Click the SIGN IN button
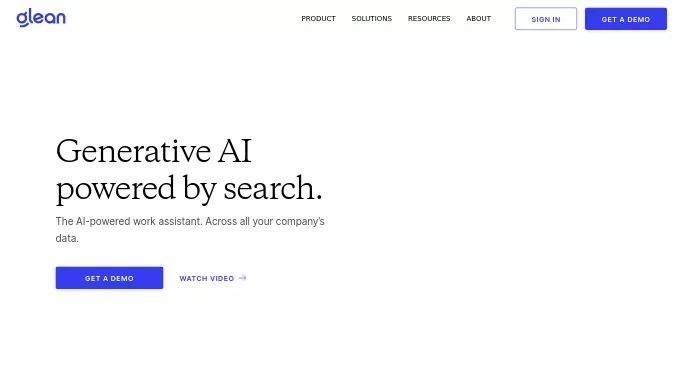The height and width of the screenshot is (384, 683). 546,19
